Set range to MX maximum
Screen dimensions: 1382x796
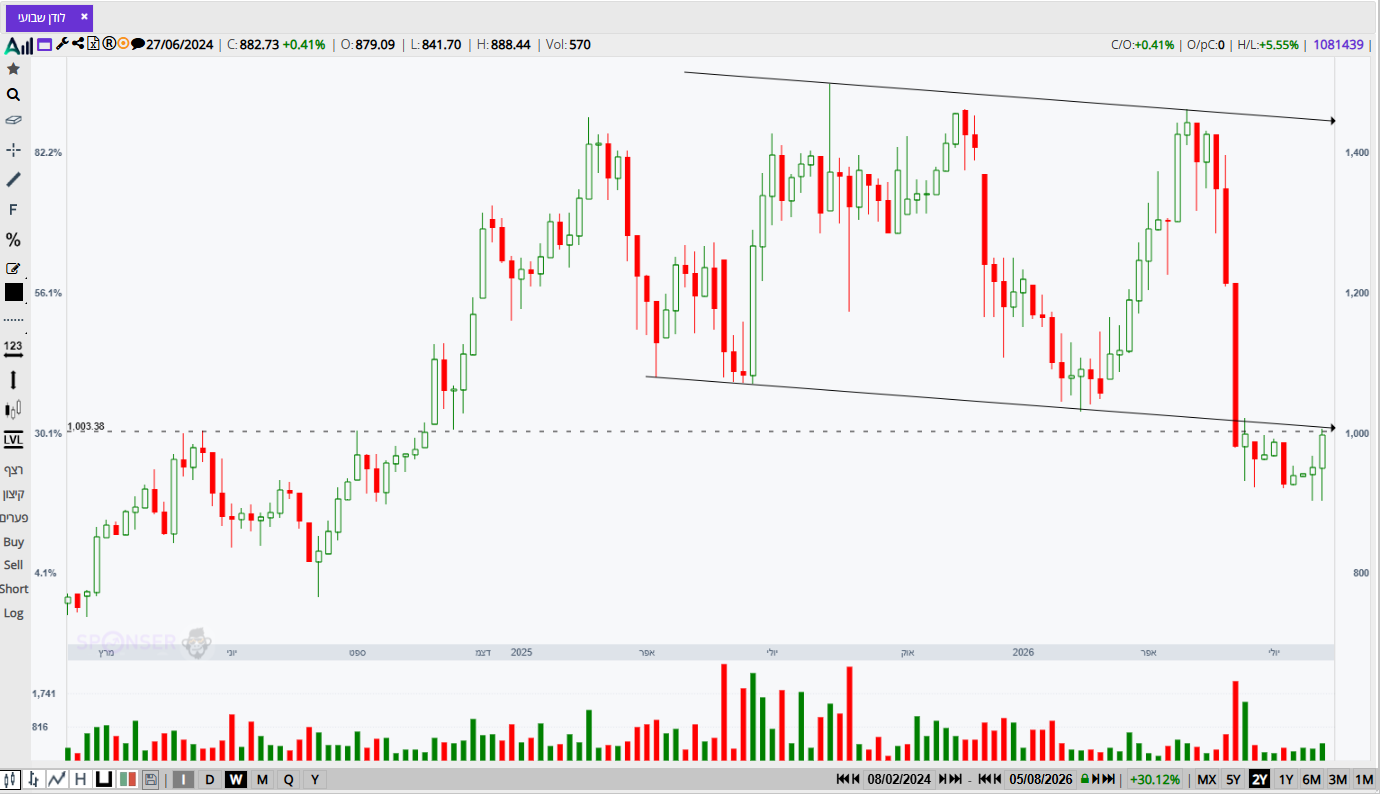tap(1207, 779)
